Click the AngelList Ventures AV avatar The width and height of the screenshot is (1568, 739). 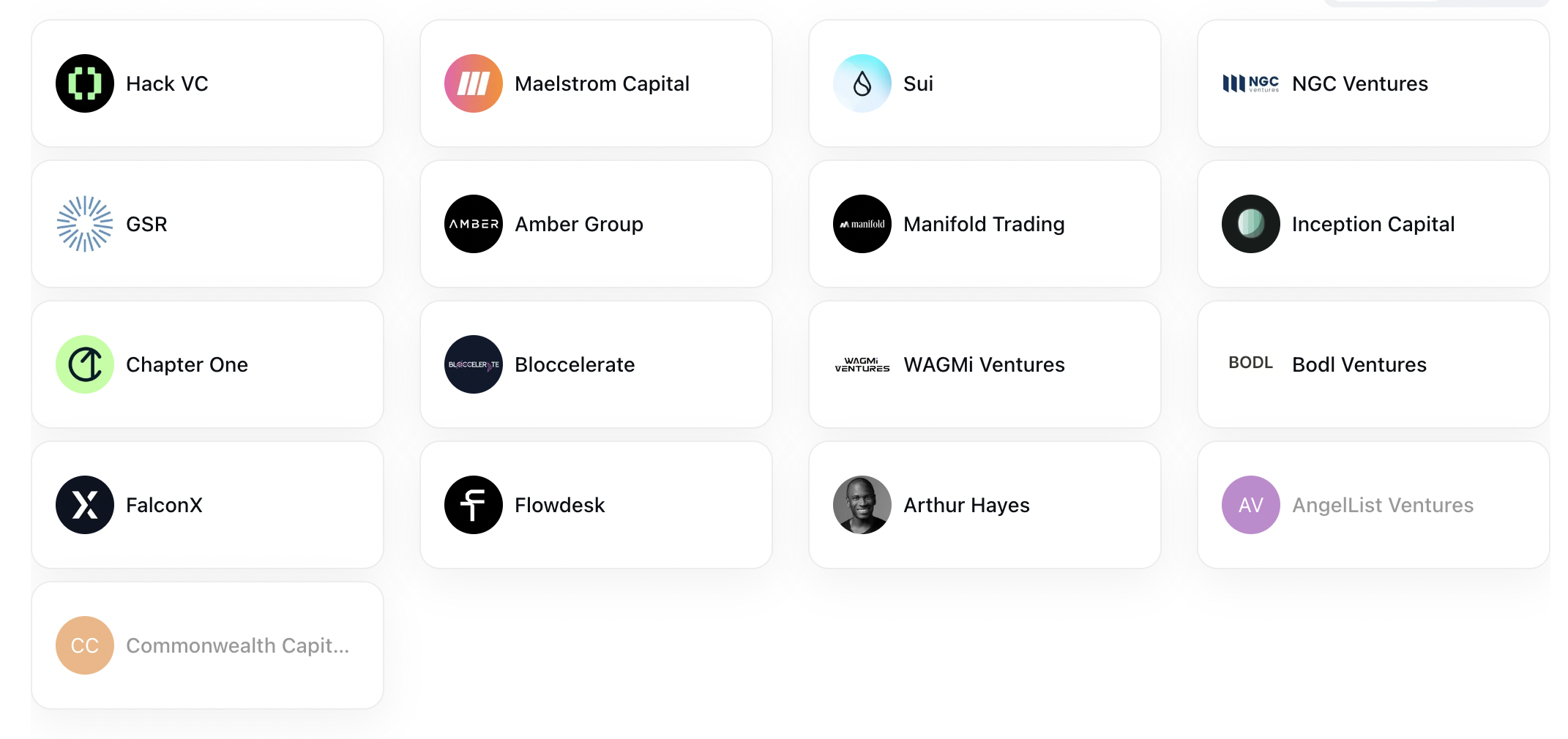point(1251,505)
